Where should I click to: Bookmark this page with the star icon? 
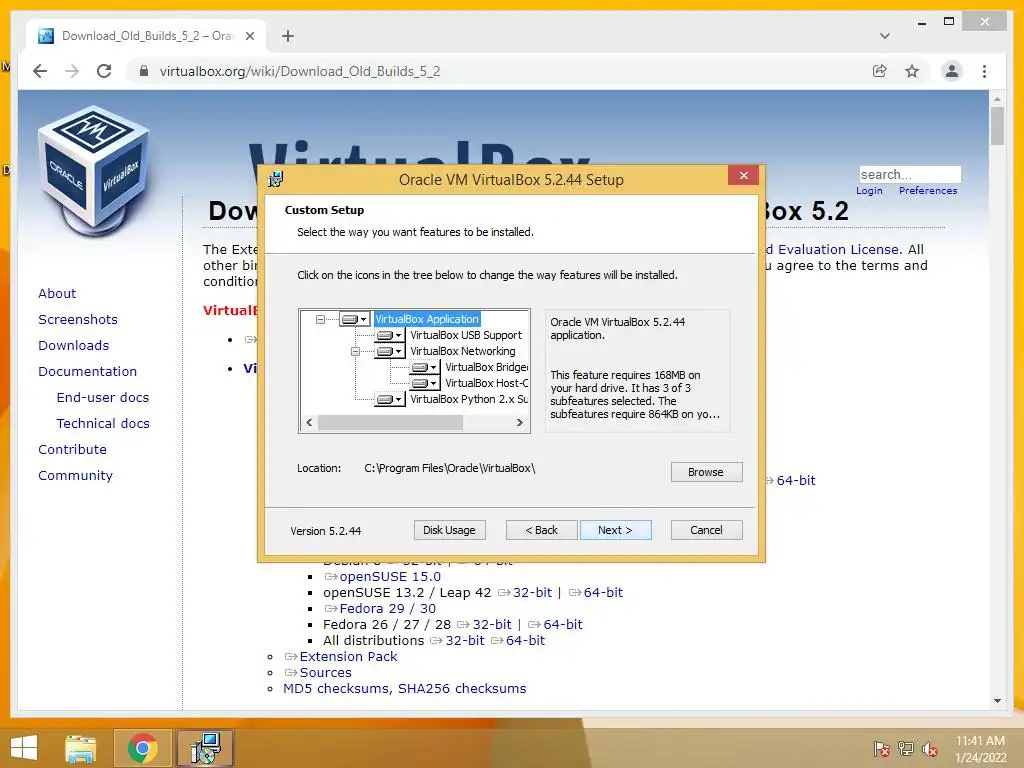(x=912, y=71)
